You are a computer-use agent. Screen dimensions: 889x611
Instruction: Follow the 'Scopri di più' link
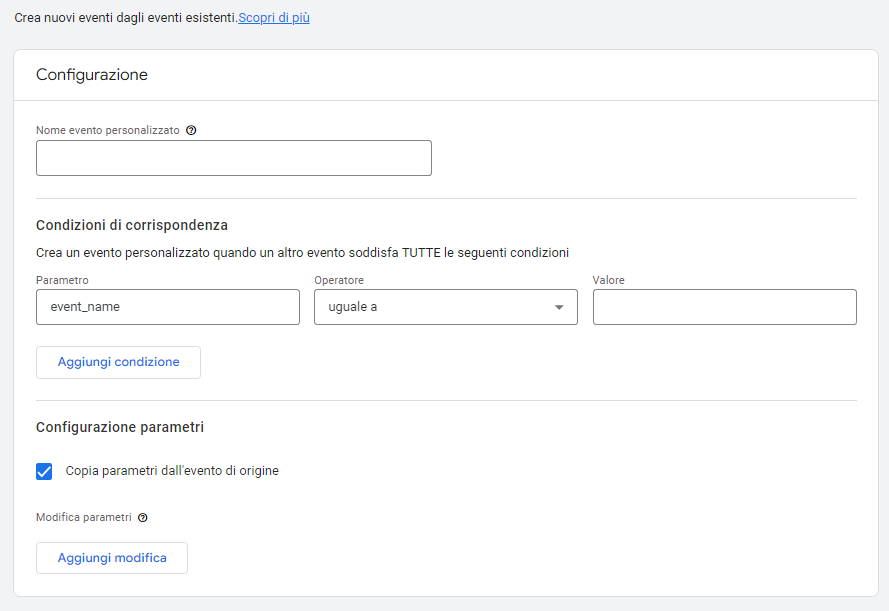click(x=274, y=18)
